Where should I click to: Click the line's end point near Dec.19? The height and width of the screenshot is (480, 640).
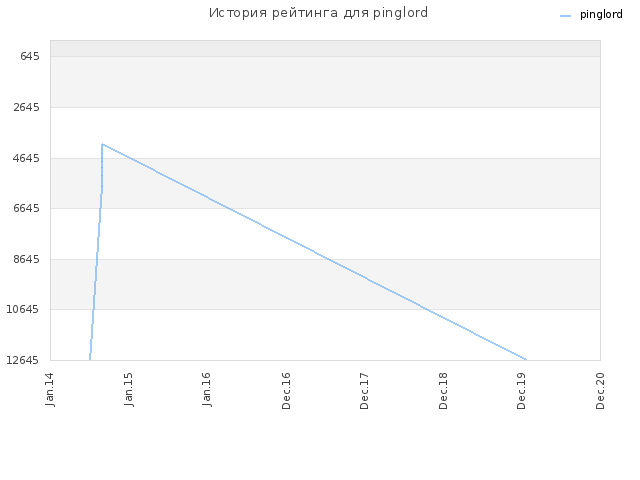coord(526,360)
